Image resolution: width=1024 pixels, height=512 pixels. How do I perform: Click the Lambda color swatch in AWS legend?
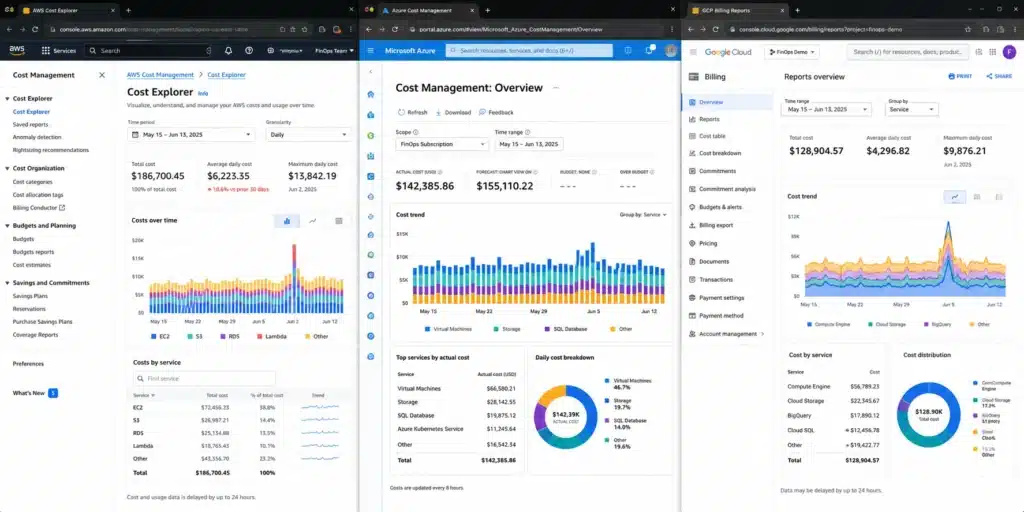click(x=259, y=336)
